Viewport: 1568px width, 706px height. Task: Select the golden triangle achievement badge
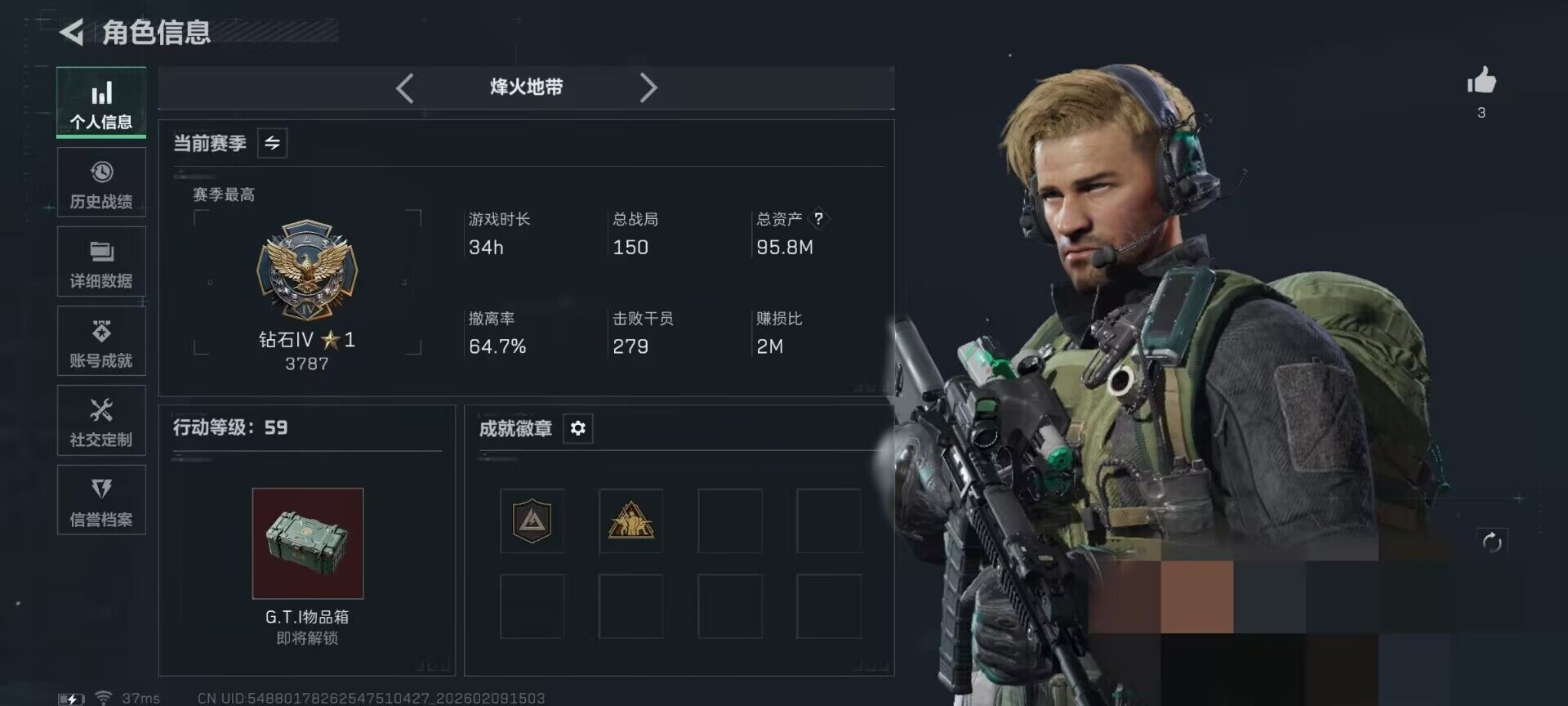tap(630, 521)
